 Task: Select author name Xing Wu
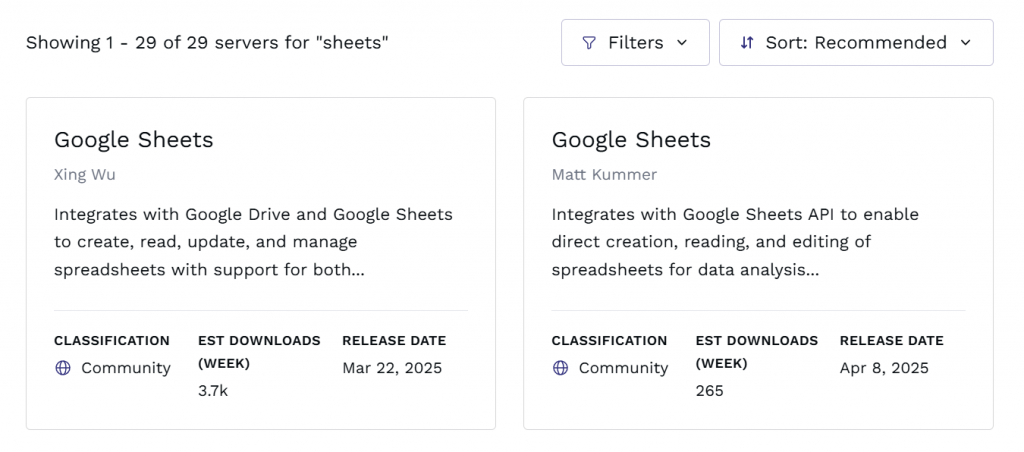(85, 174)
